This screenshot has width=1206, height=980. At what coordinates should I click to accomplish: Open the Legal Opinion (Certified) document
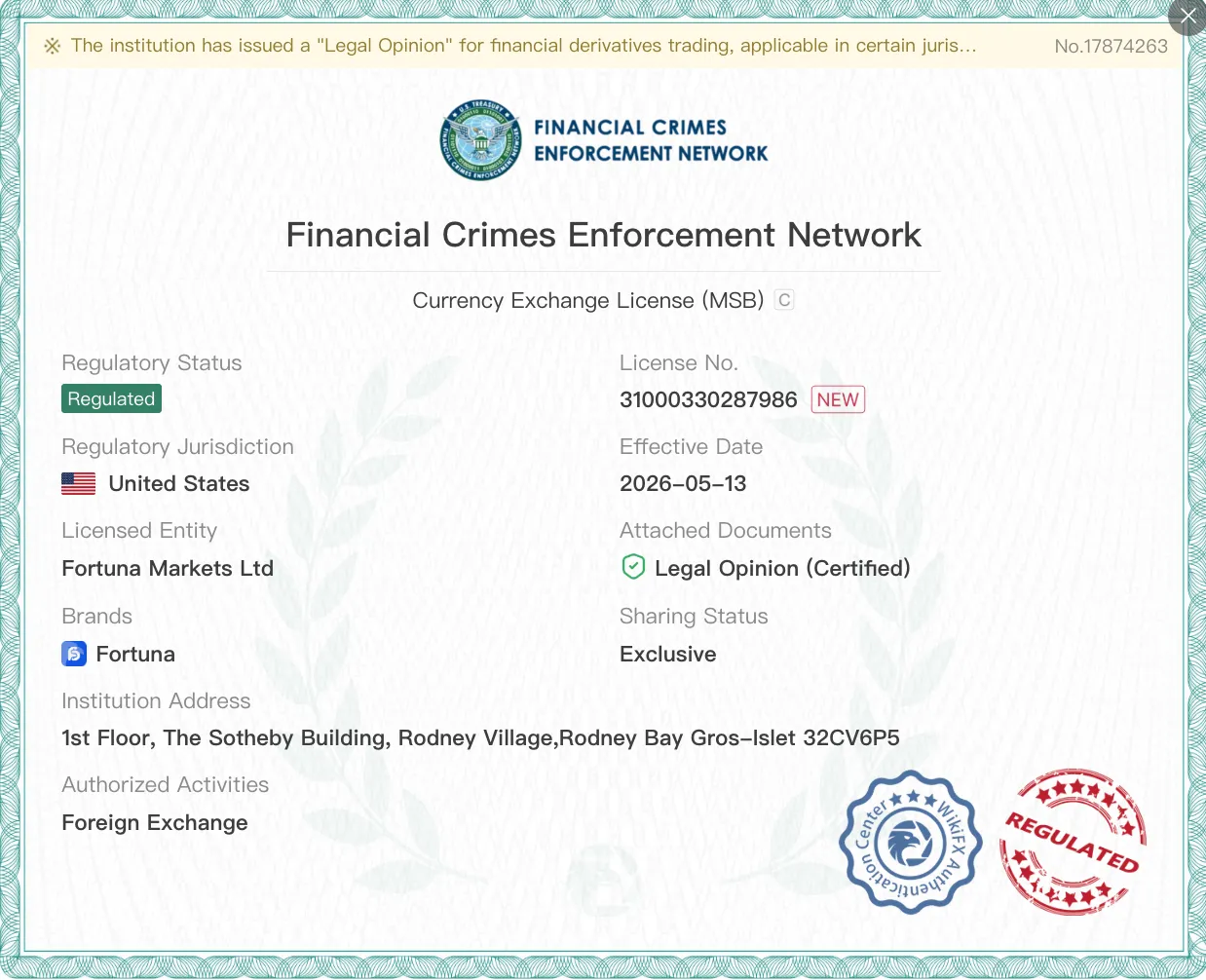click(x=782, y=568)
